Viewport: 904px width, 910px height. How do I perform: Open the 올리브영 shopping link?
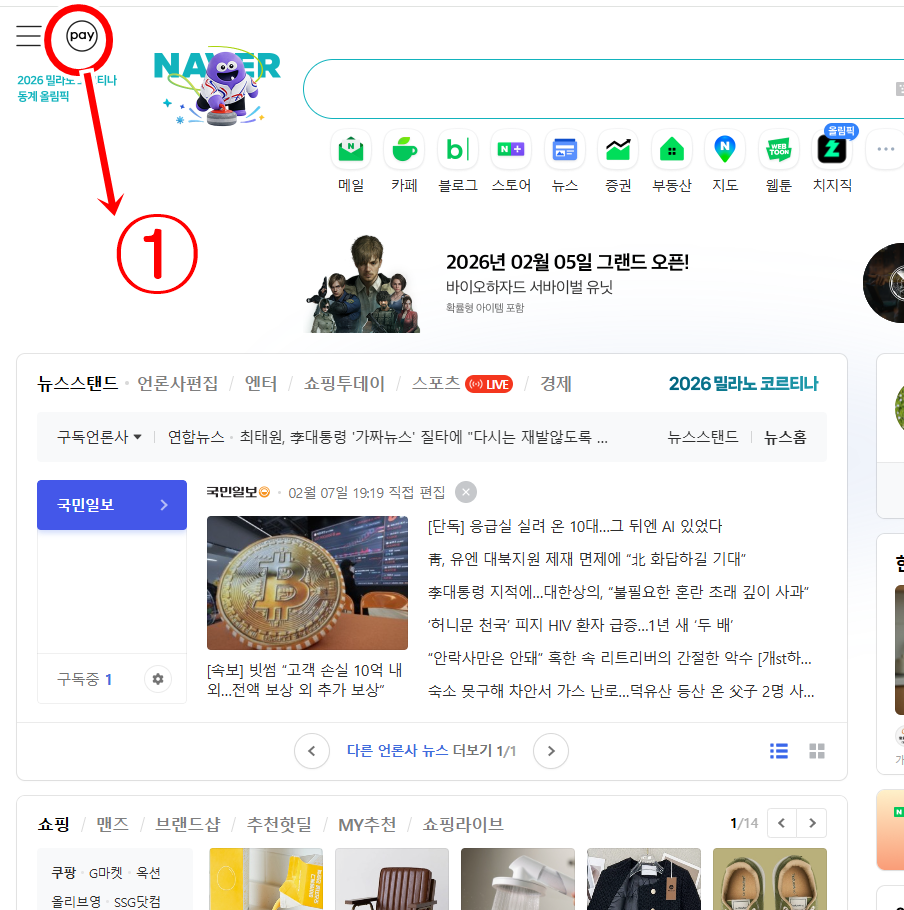[76, 902]
